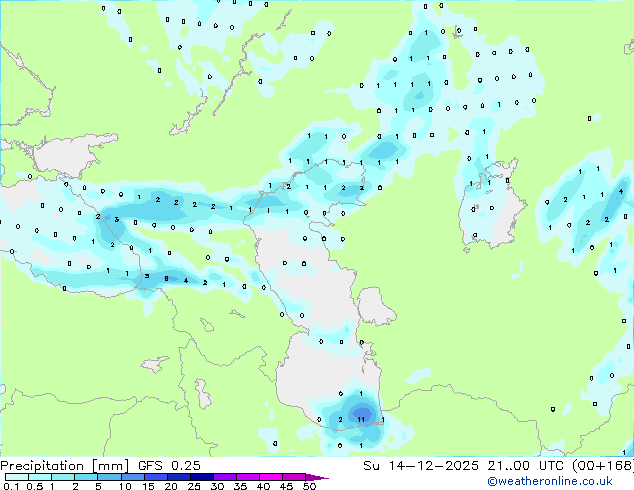Click the 'GFS 0.25' model label

tap(169, 466)
